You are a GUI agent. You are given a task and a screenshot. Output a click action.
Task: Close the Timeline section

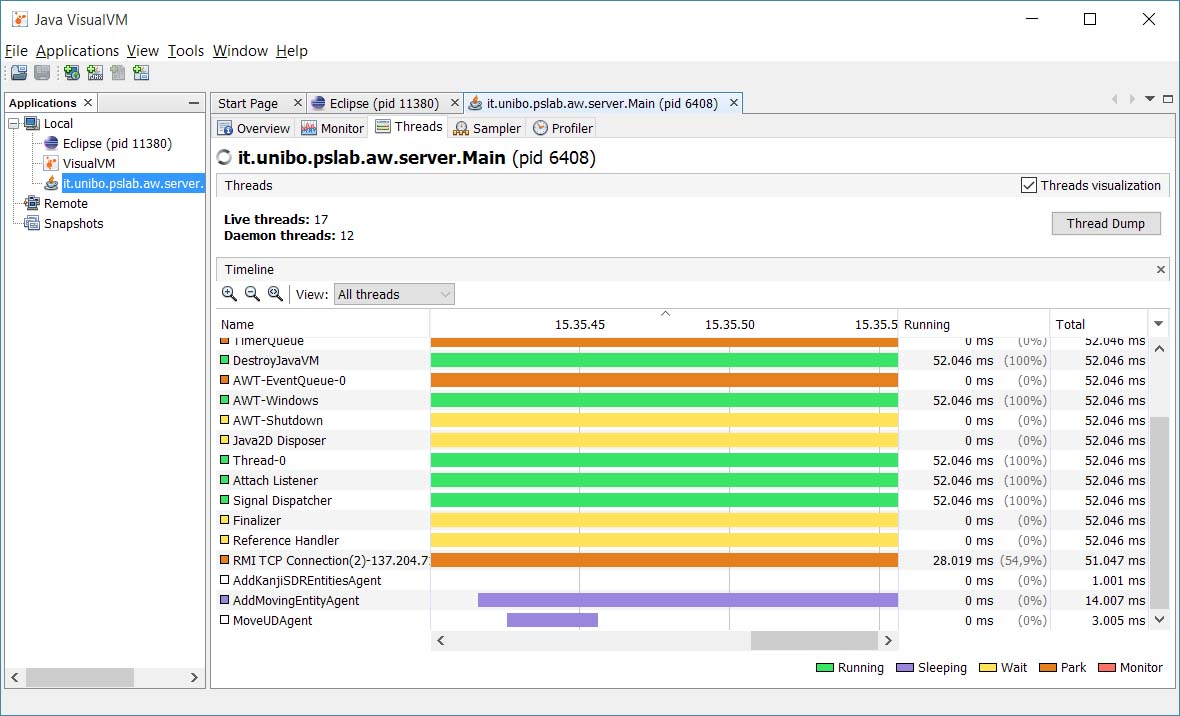[1160, 270]
